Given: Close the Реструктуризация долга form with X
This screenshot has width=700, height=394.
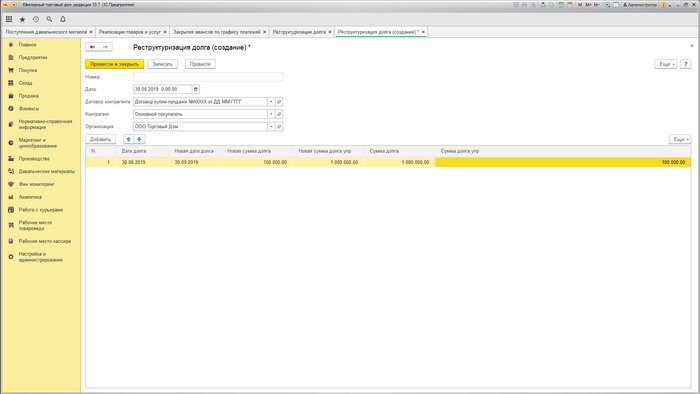Looking at the screenshot, I should point(692,46).
